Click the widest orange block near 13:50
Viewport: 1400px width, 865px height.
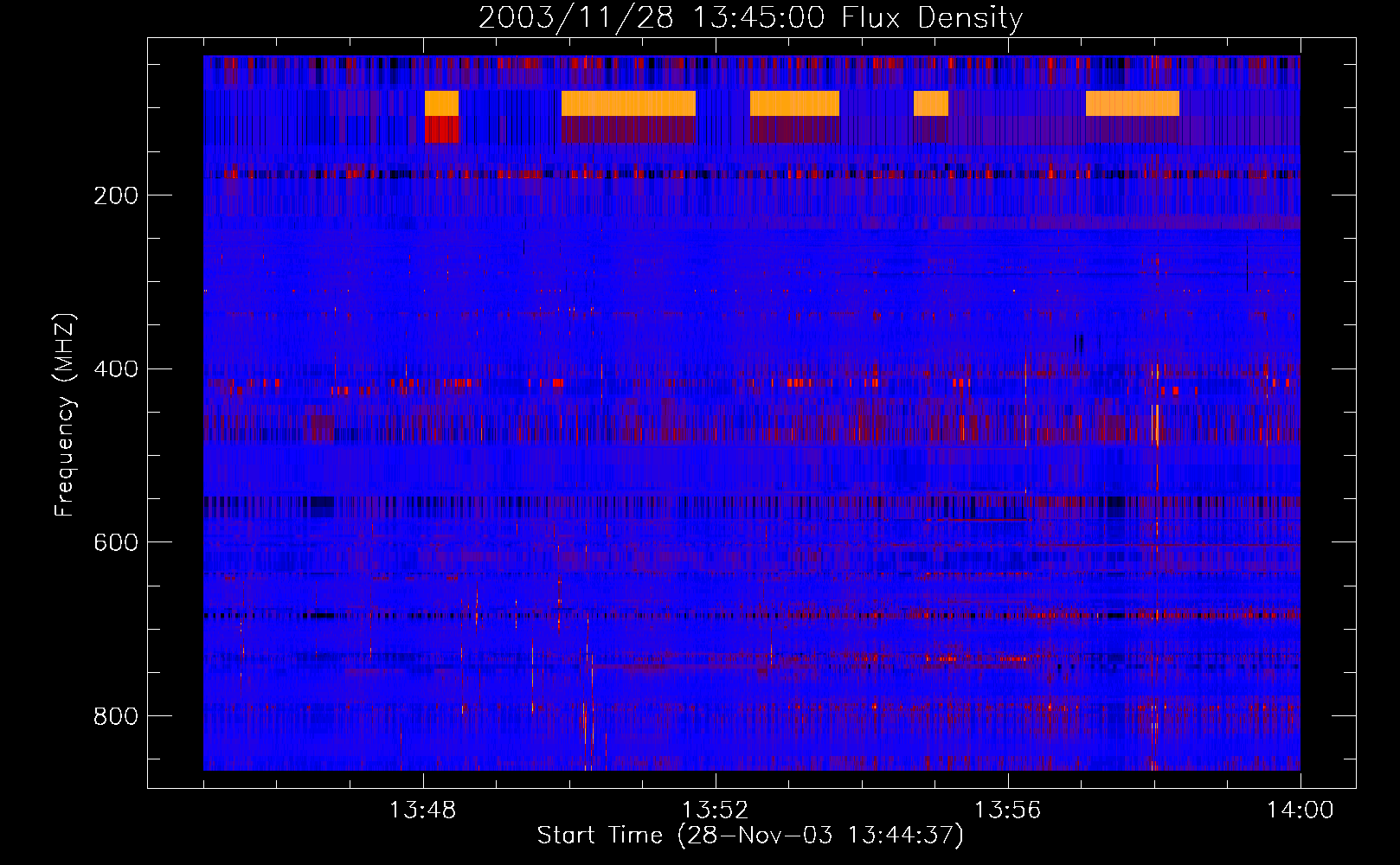tap(628, 103)
